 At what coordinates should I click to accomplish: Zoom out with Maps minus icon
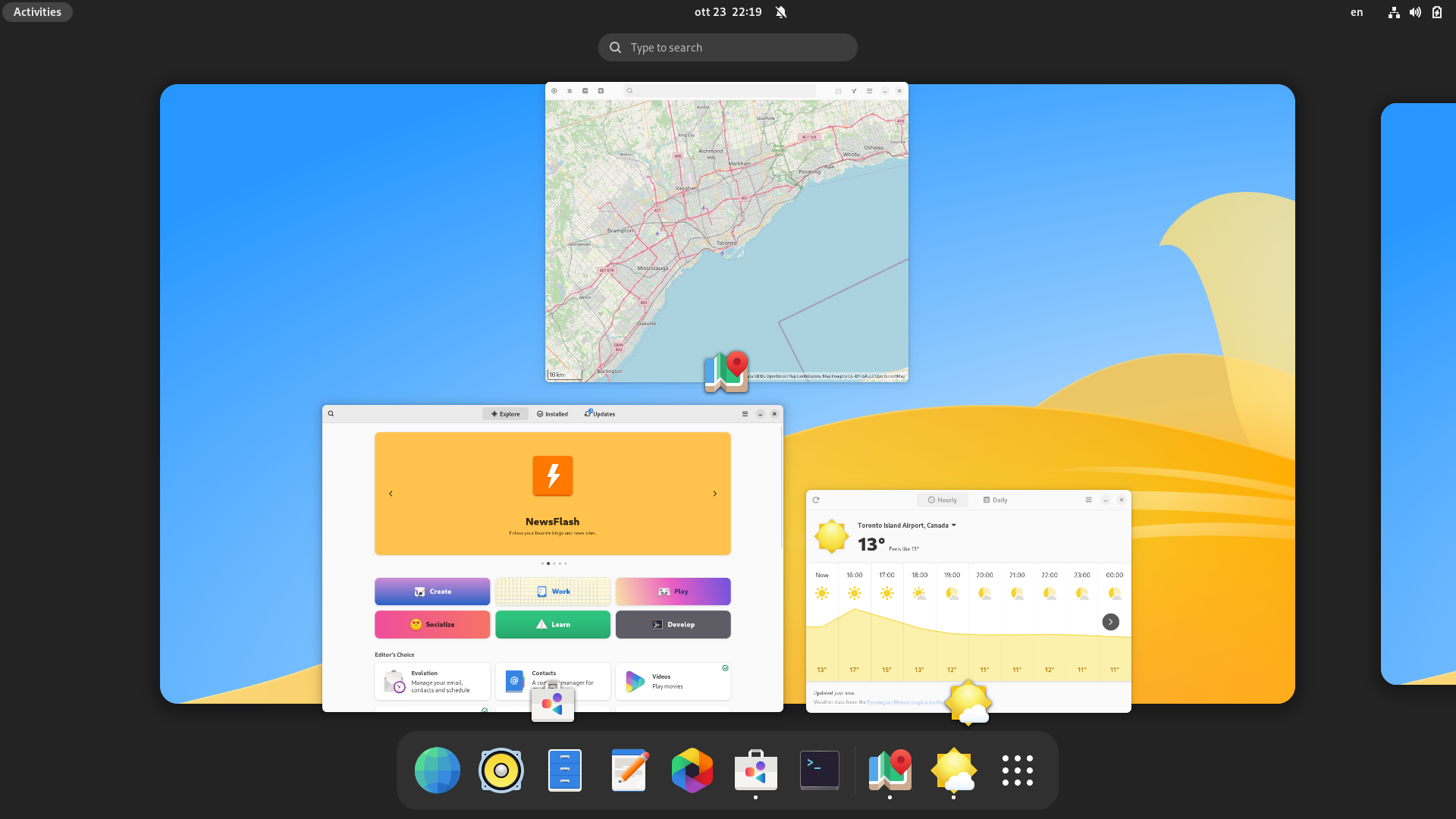point(585,91)
